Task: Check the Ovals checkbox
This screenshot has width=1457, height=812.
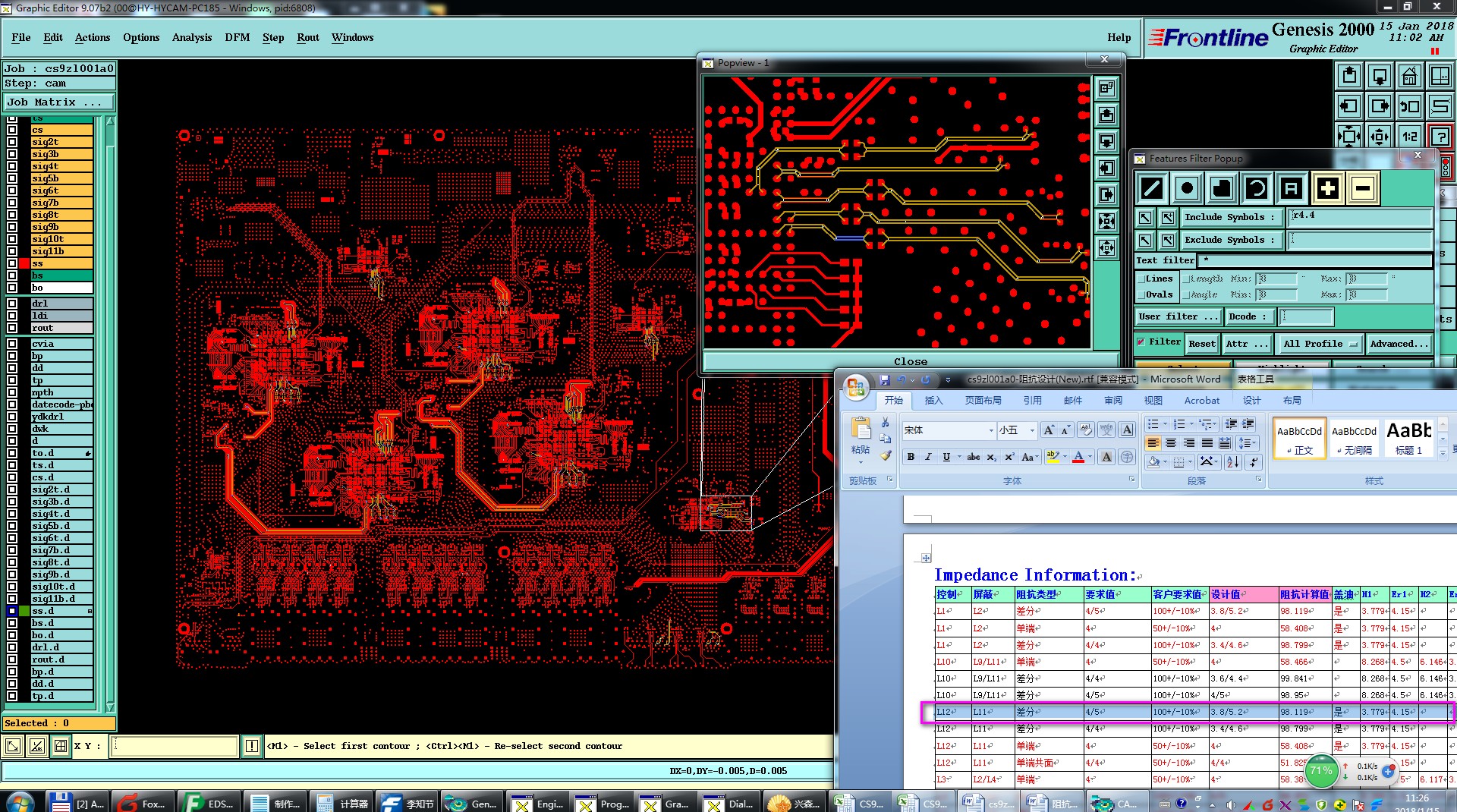Action: [x=1141, y=295]
